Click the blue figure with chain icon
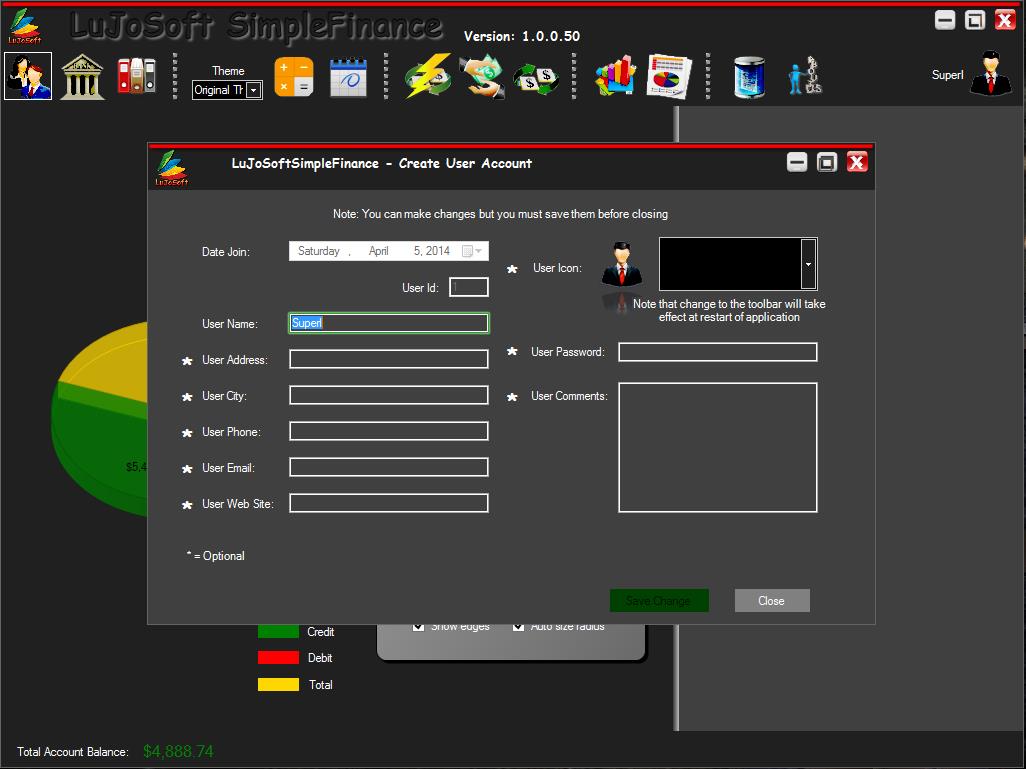This screenshot has height=769, width=1026. [804, 76]
